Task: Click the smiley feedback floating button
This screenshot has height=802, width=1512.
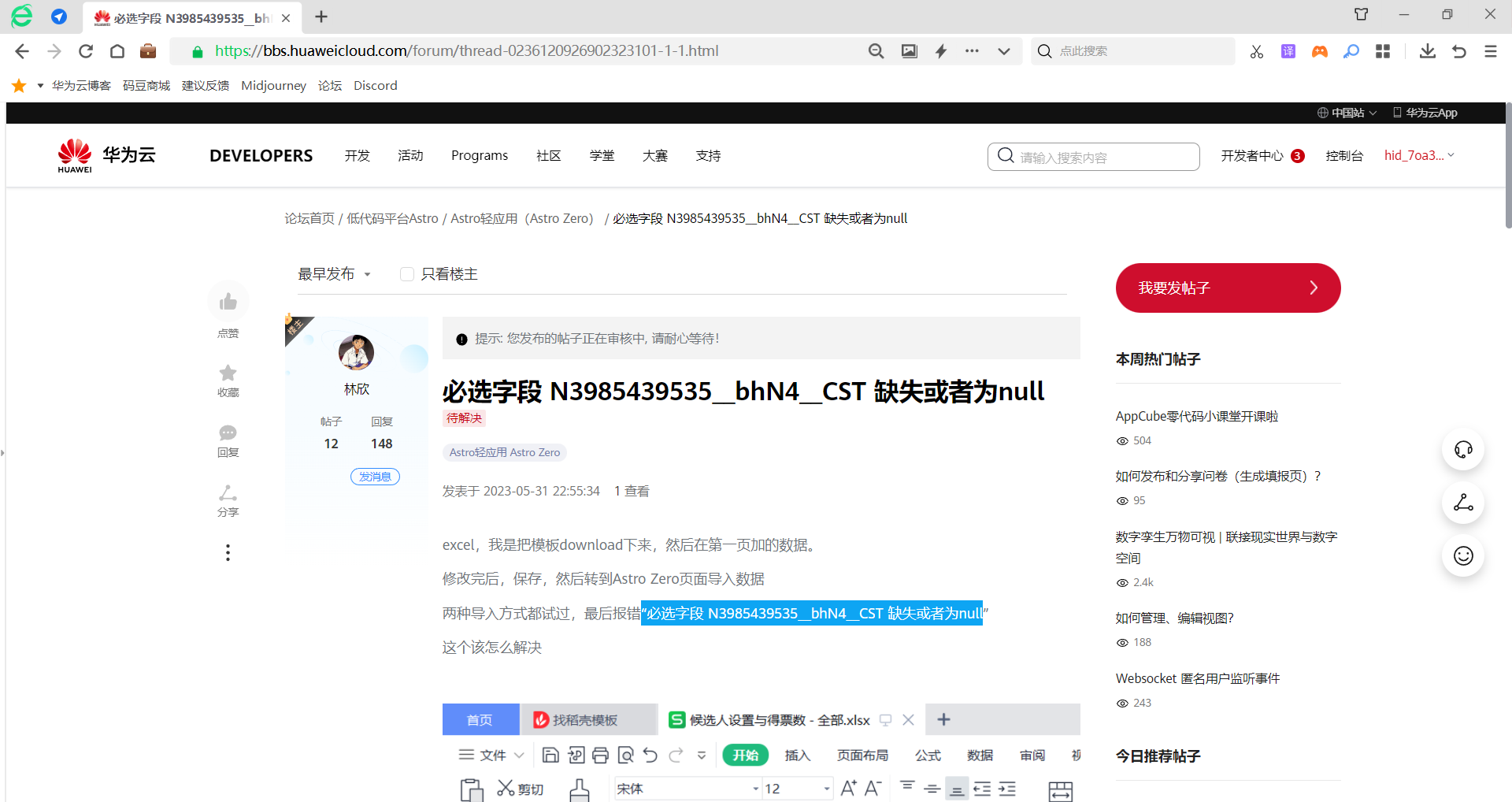Action: (x=1463, y=556)
